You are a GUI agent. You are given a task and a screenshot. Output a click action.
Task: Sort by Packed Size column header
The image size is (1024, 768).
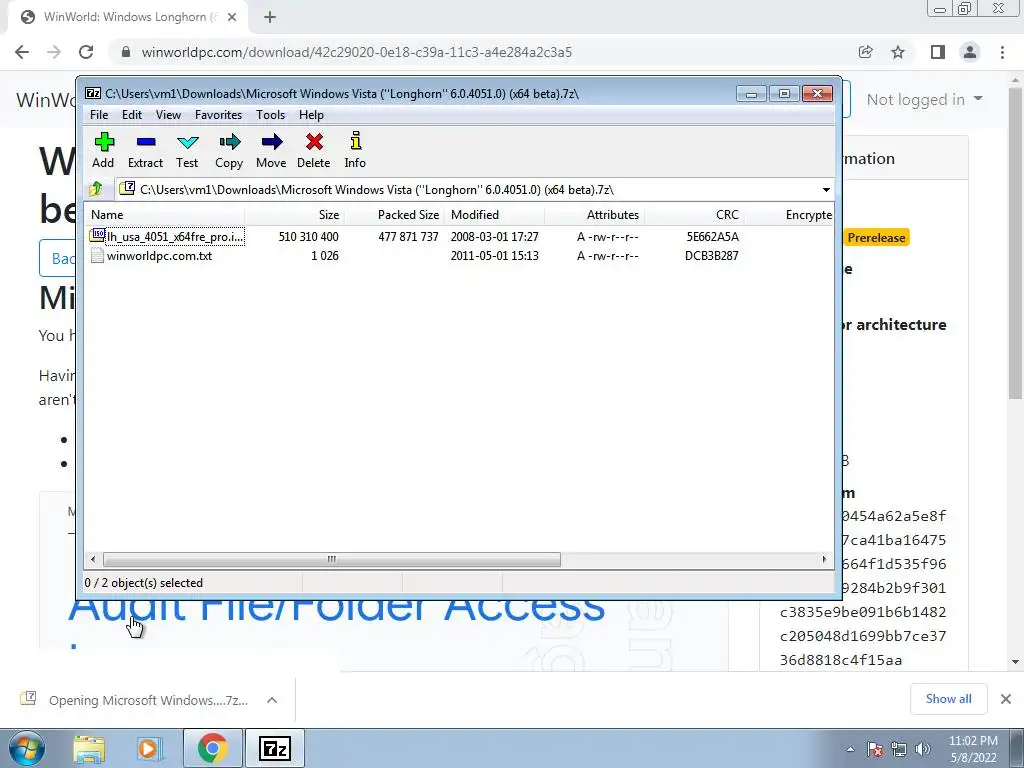[x=394, y=215]
